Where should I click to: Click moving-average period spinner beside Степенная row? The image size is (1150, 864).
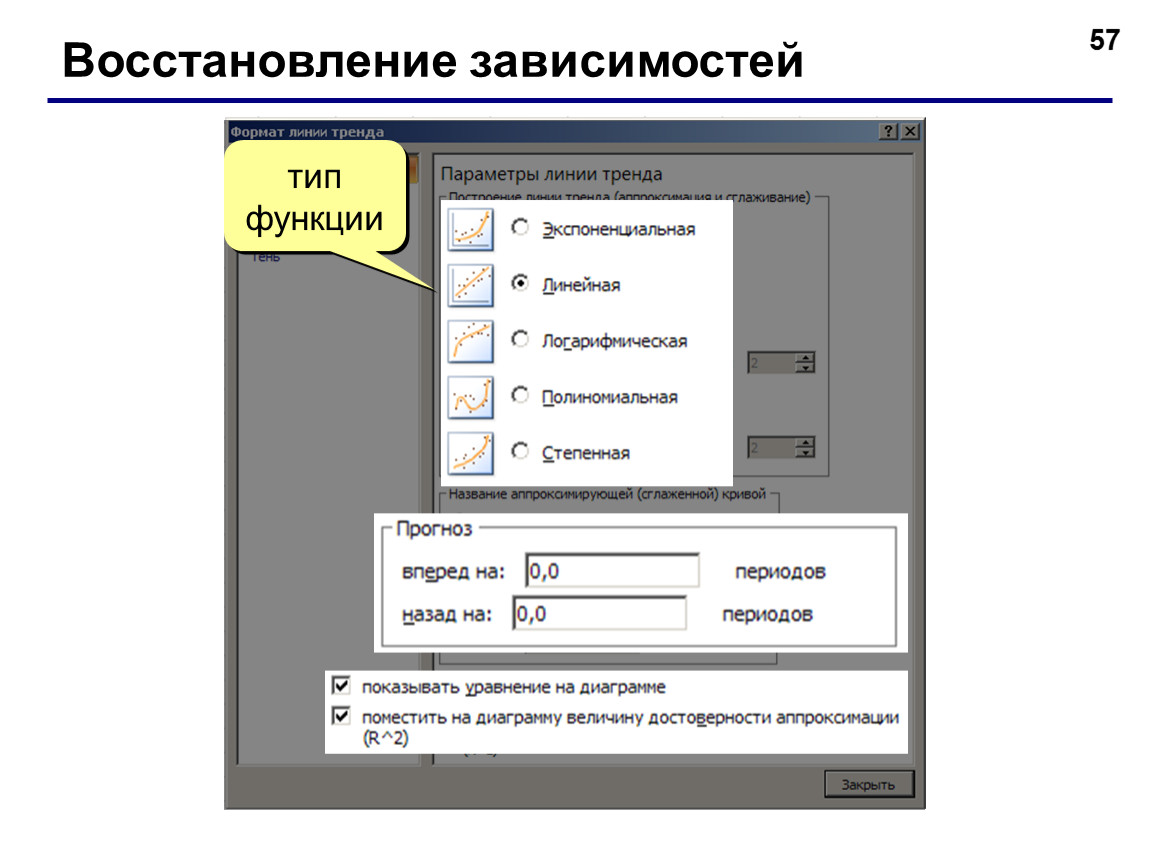[782, 447]
